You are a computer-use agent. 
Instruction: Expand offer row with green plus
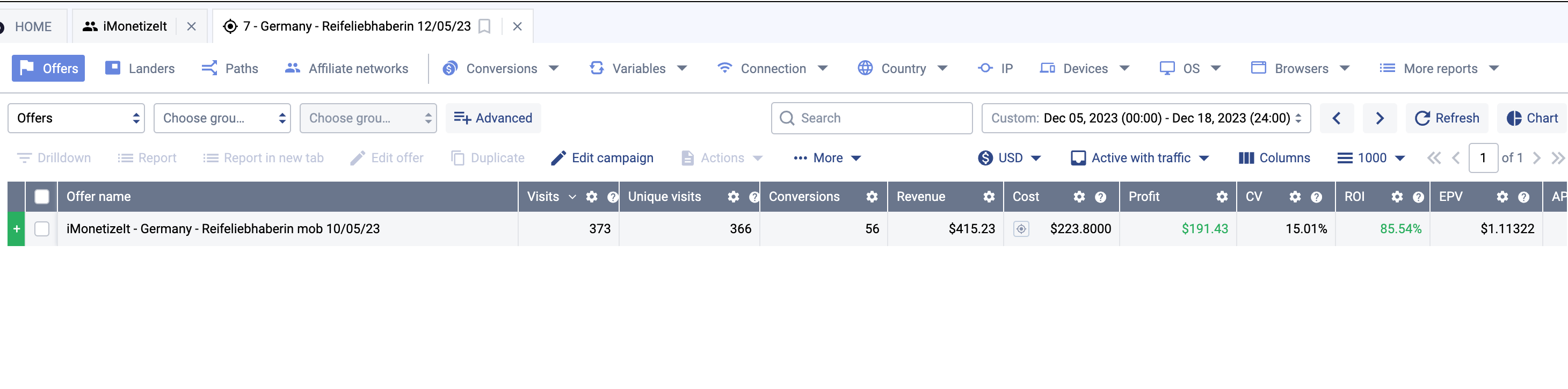click(x=17, y=229)
